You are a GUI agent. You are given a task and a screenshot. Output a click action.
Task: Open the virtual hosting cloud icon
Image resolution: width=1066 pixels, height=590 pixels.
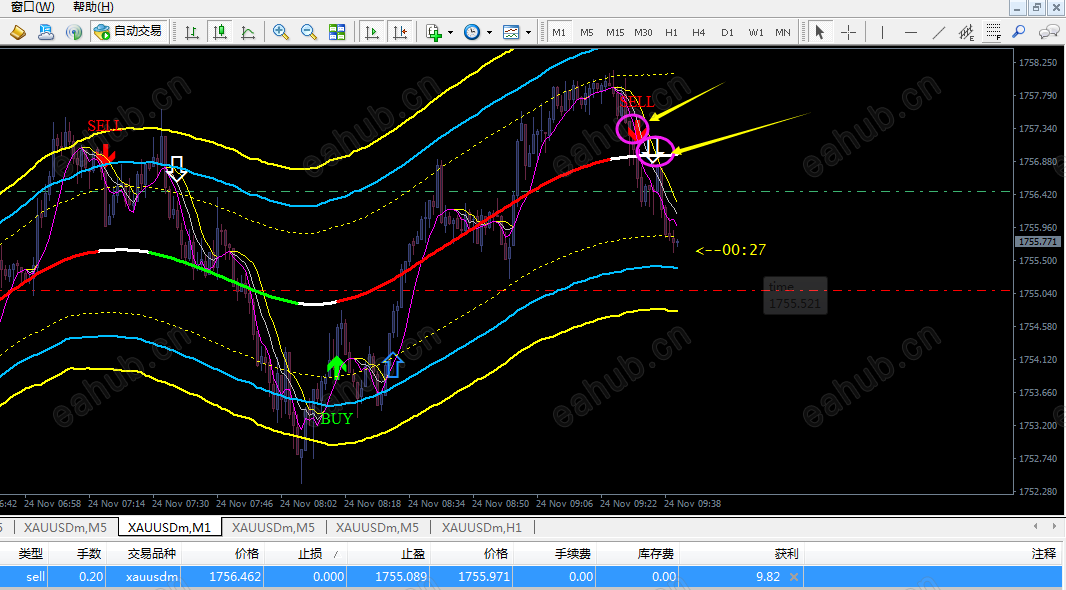(46, 32)
